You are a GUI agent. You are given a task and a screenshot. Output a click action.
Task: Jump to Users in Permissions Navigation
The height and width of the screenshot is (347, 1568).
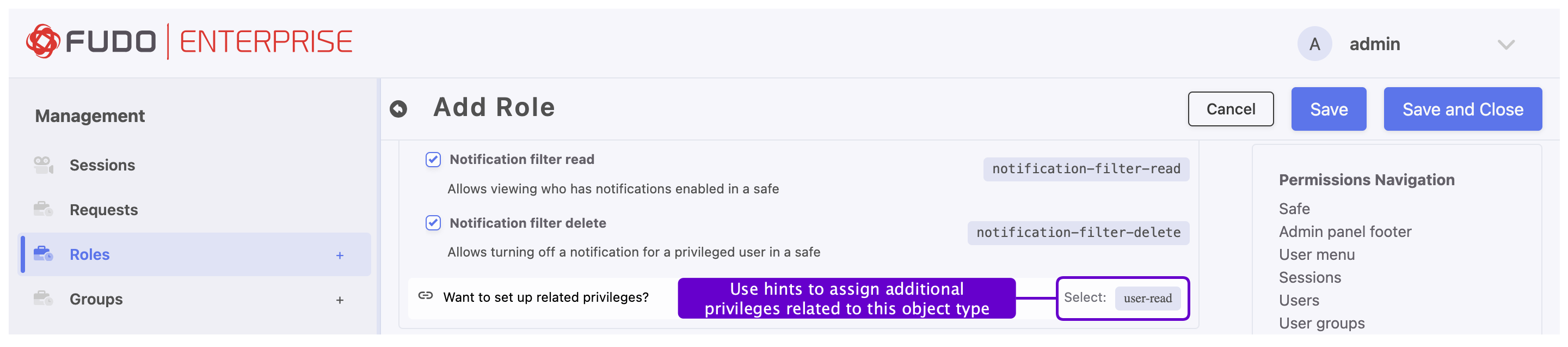click(x=1299, y=300)
